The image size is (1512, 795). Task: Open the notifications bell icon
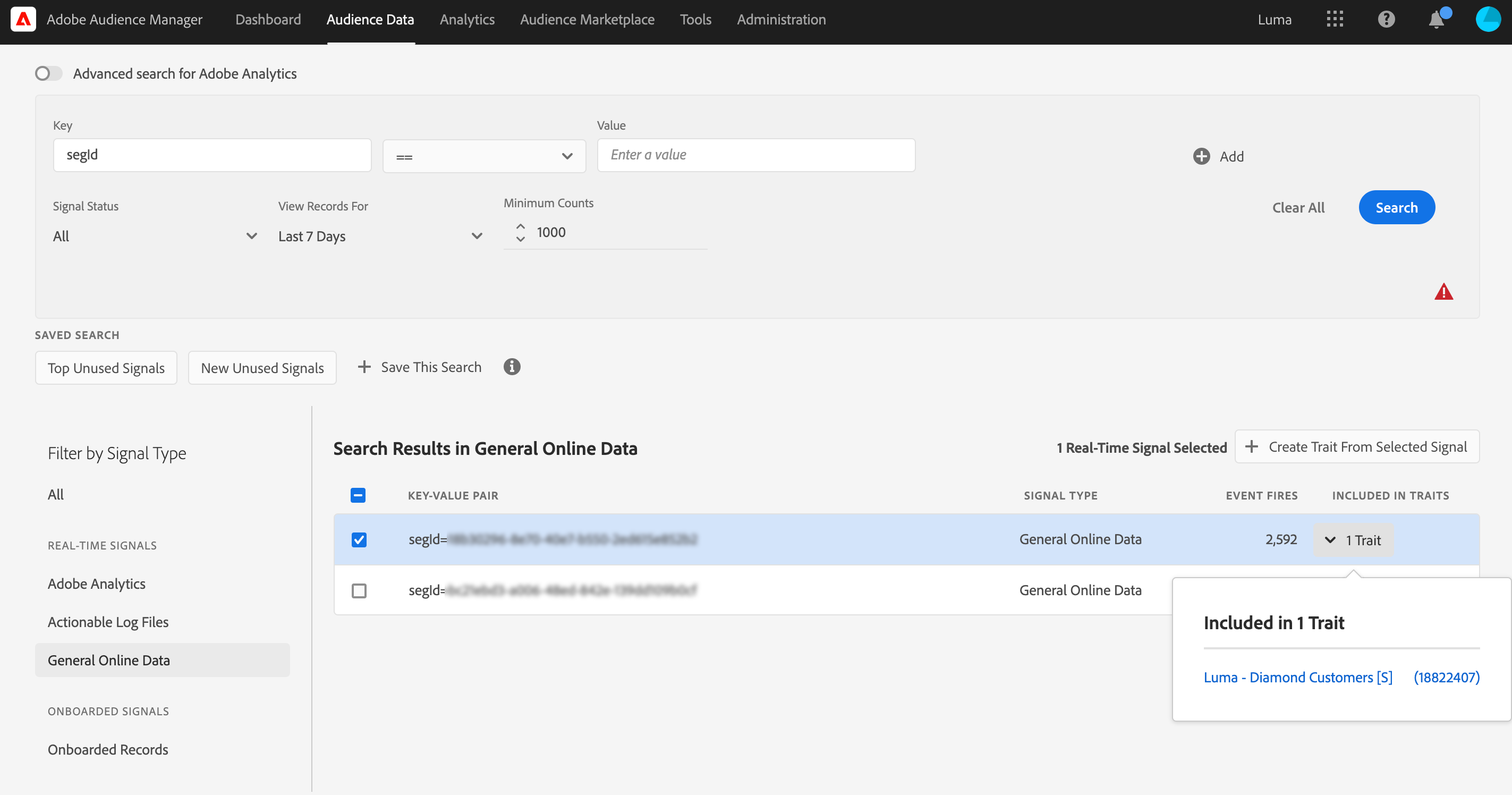[1435, 20]
